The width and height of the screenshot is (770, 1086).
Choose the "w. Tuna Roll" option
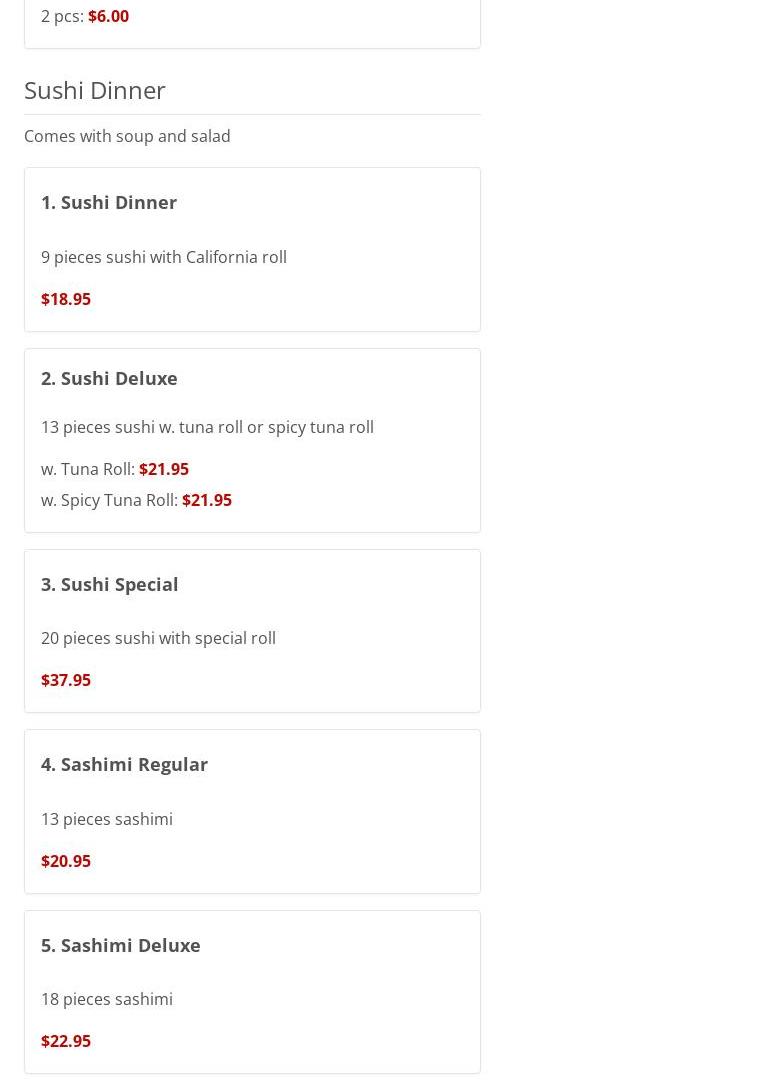[88, 469]
